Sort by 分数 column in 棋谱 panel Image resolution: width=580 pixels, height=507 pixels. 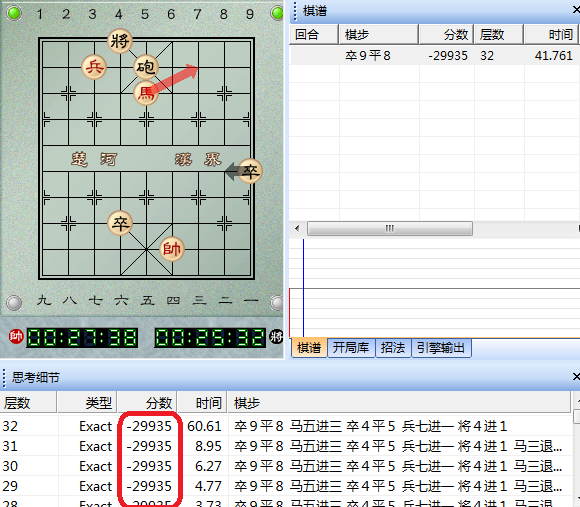click(x=446, y=35)
